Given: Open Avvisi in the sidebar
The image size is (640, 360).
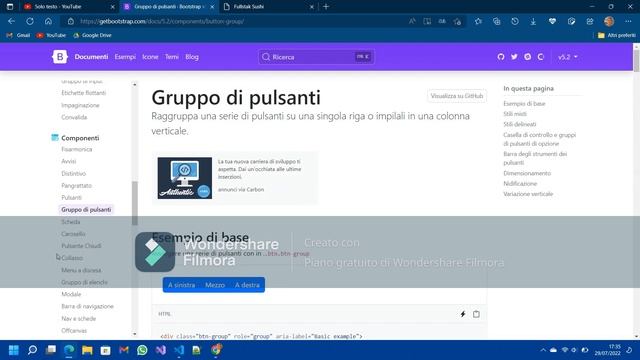Looking at the screenshot, I should tap(69, 161).
